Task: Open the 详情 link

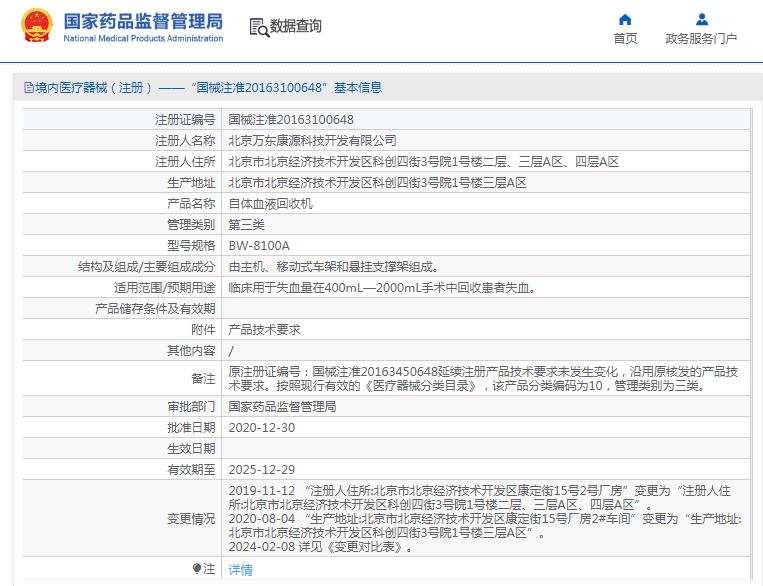Action: coord(240,569)
